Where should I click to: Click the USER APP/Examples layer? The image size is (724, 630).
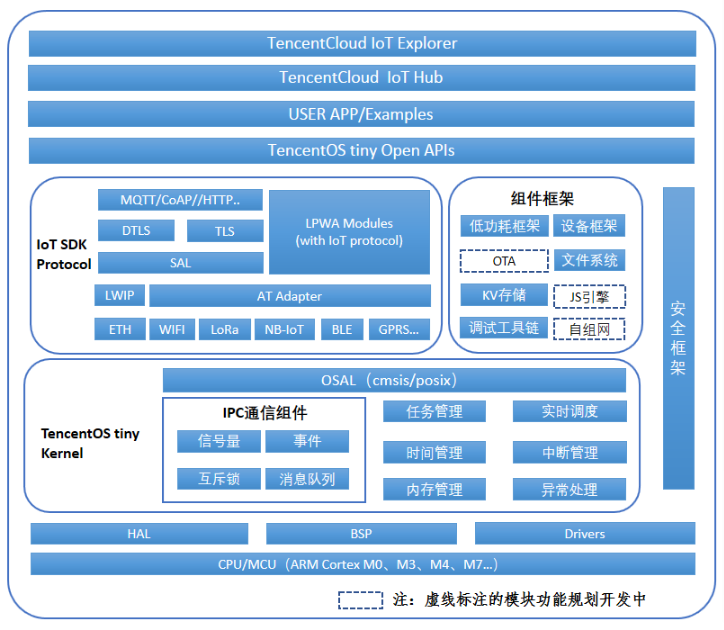(361, 114)
